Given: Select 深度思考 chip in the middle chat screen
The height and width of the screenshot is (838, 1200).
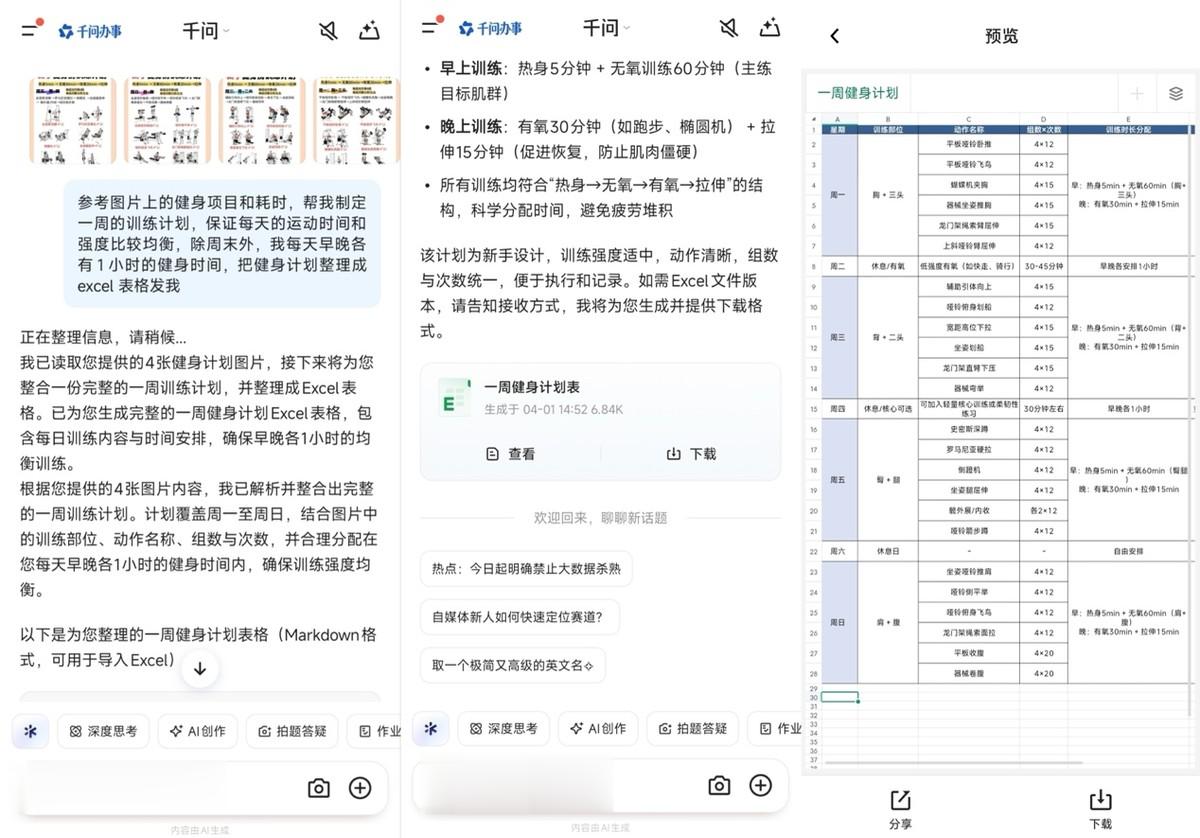Looking at the screenshot, I should pos(504,729).
